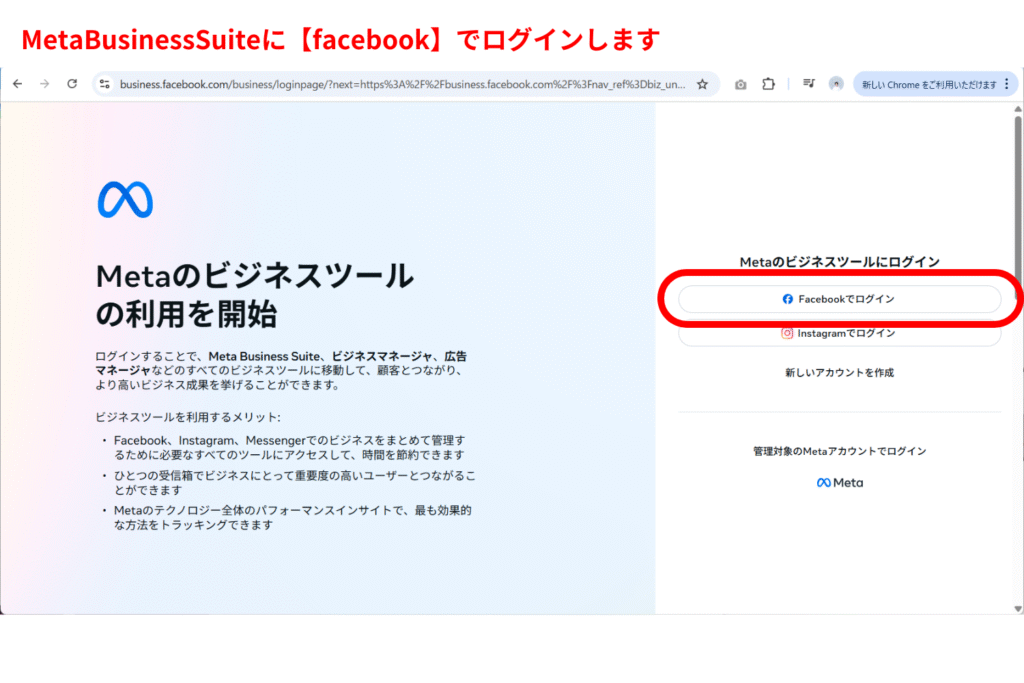Click the browser Back arrow
The width and height of the screenshot is (1024, 683).
click(17, 84)
